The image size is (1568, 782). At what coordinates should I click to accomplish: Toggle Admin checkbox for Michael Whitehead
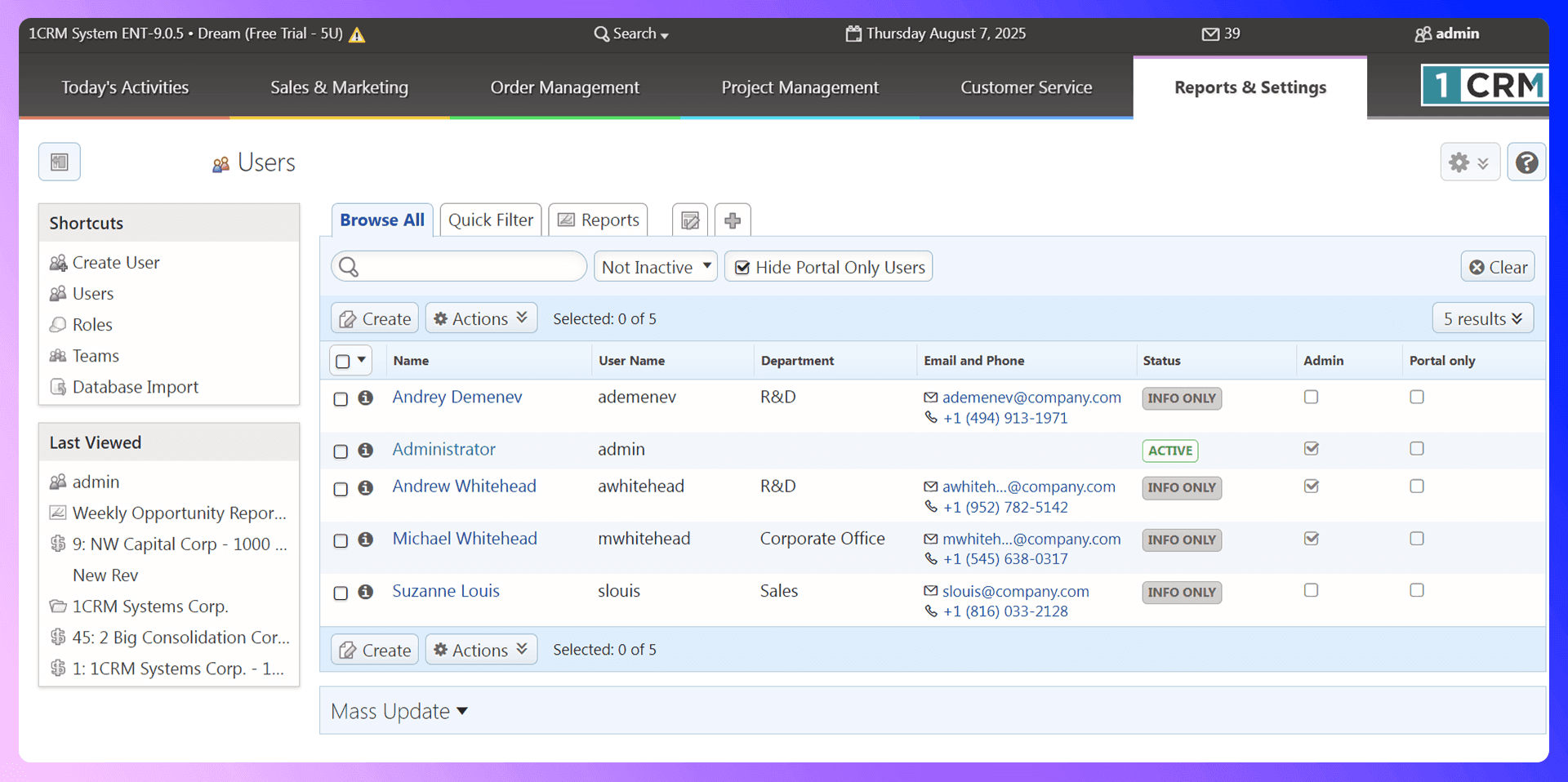click(x=1311, y=539)
